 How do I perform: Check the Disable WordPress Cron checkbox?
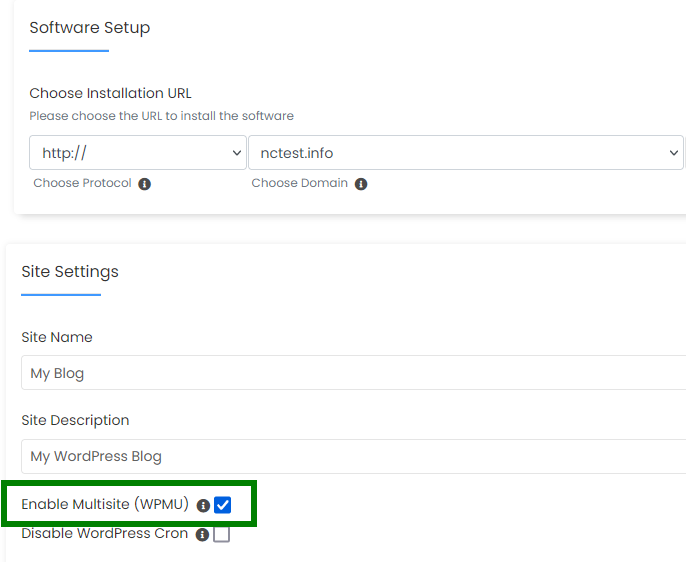pos(221,534)
